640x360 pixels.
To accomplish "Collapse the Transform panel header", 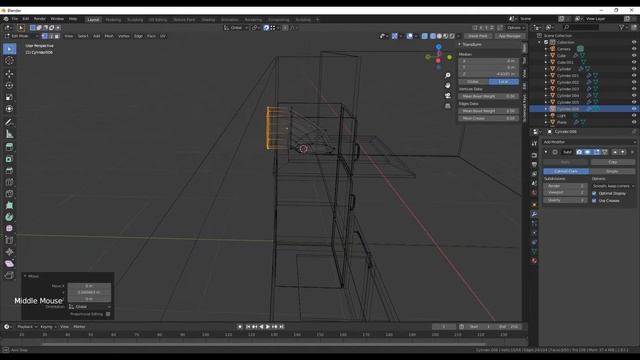I will click(x=471, y=44).
